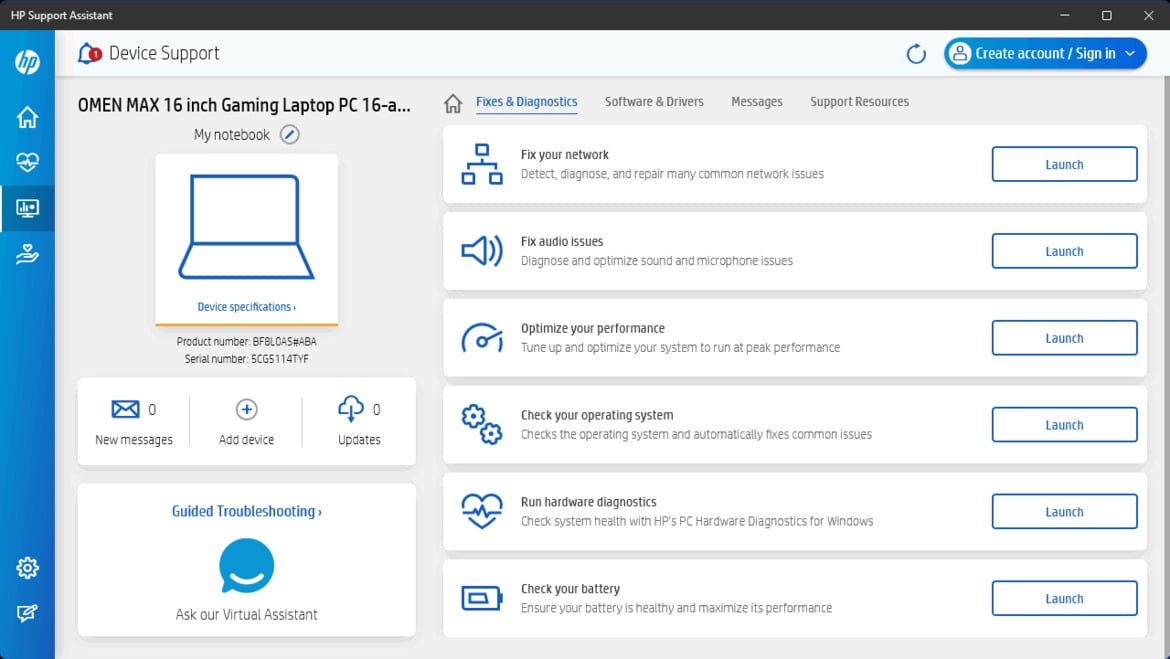The height and width of the screenshot is (659, 1170).
Task: Open the Home icon in the left sidebar
Action: click(x=28, y=117)
